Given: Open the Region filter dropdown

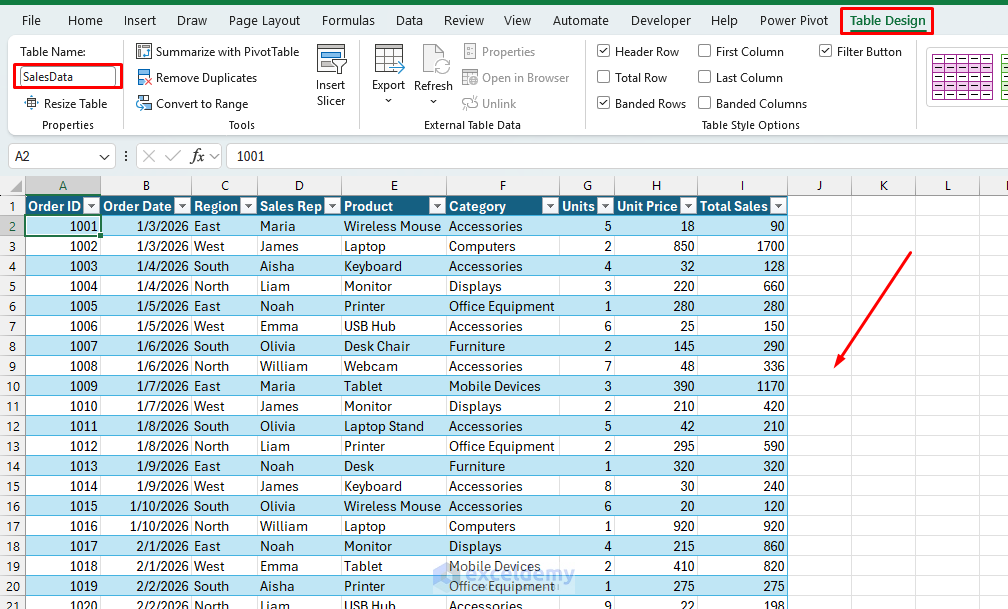Looking at the screenshot, I should 248,206.
